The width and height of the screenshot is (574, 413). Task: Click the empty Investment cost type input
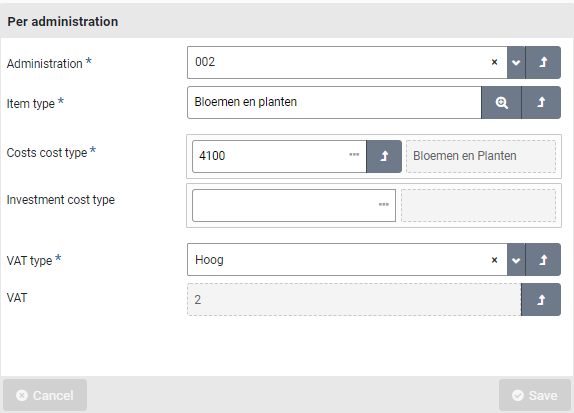(294, 205)
